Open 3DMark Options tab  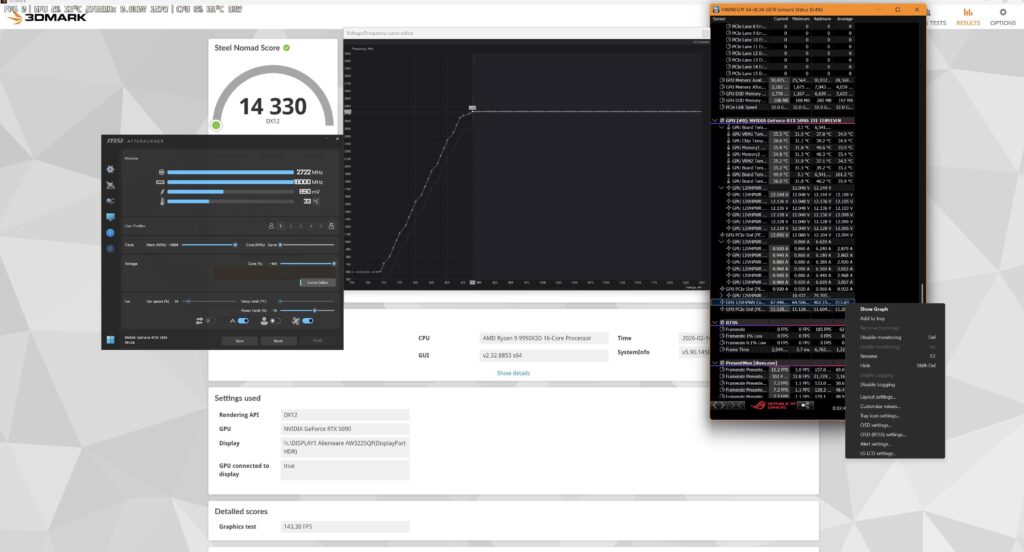pyautogui.click(x=1002, y=17)
